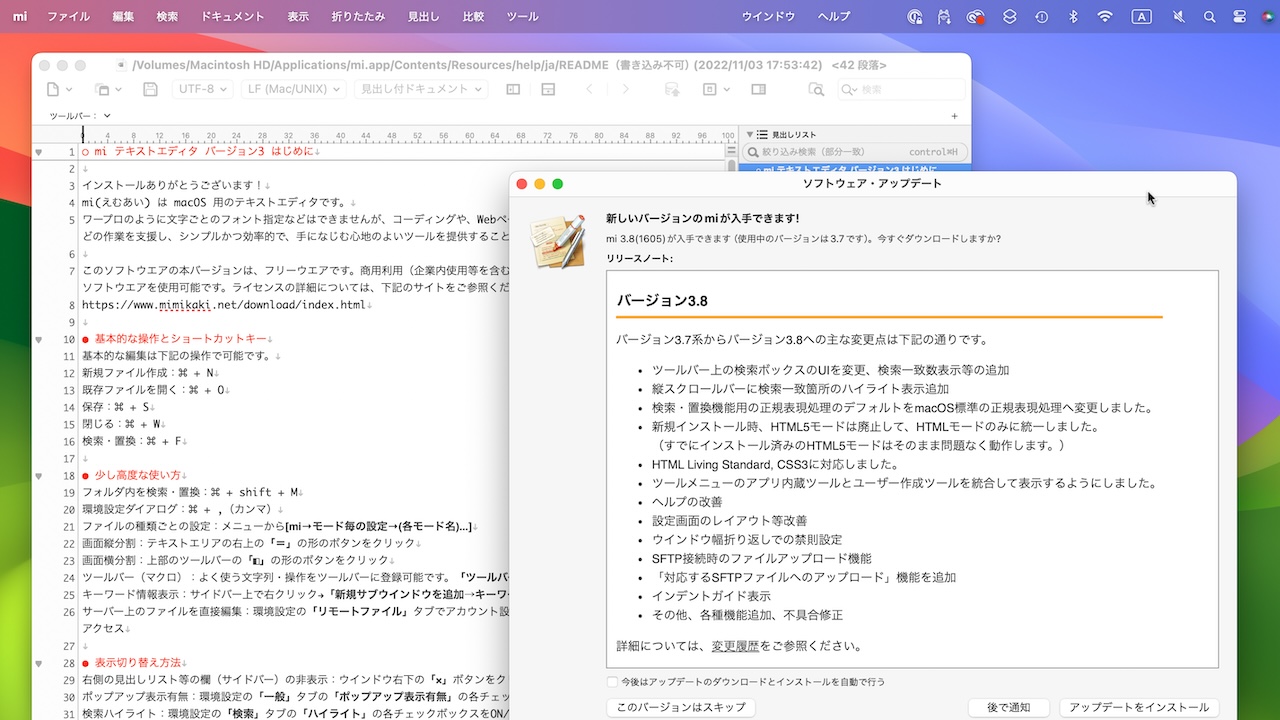Click the save floppy disk icon

click(x=150, y=89)
